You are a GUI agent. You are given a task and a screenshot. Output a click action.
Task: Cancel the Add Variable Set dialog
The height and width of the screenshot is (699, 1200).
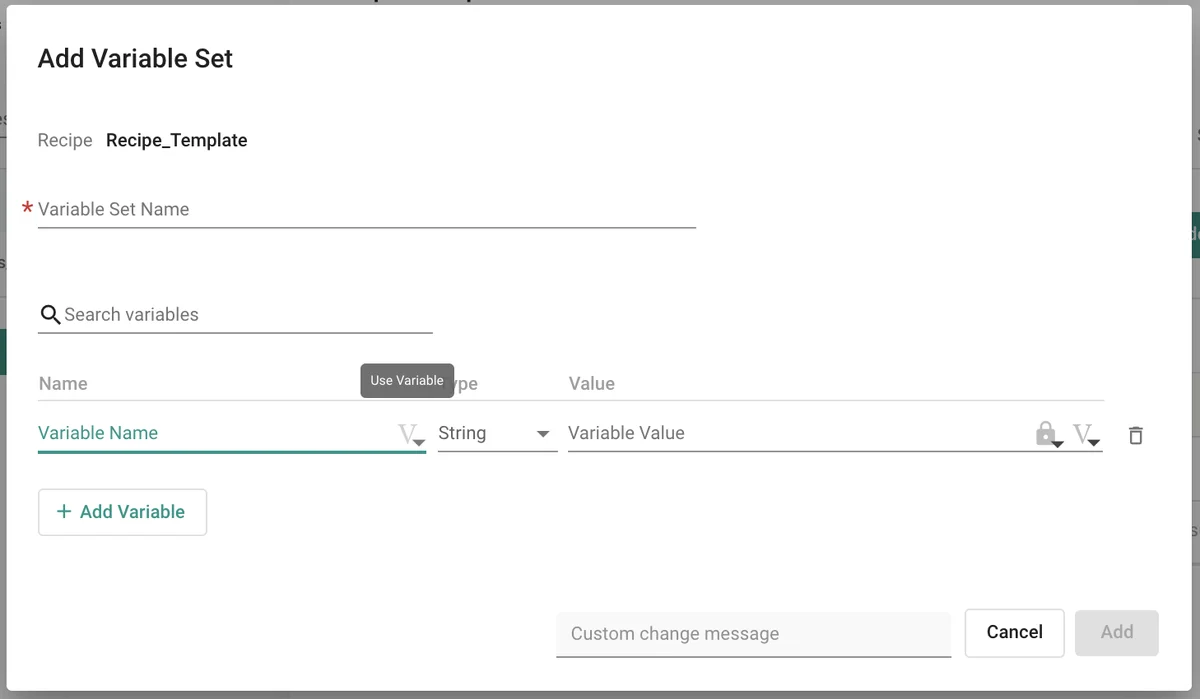pyautogui.click(x=1014, y=632)
